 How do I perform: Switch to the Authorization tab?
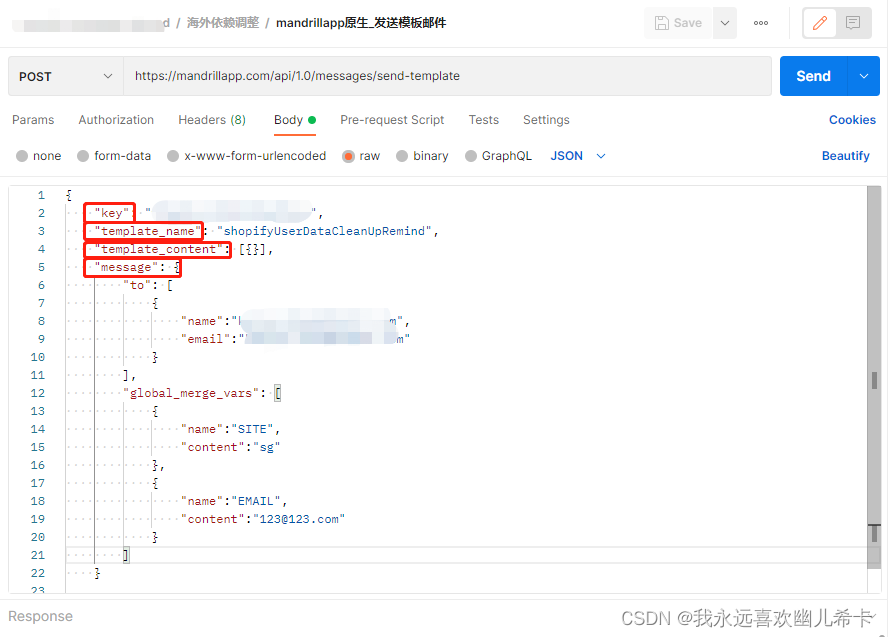(115, 119)
